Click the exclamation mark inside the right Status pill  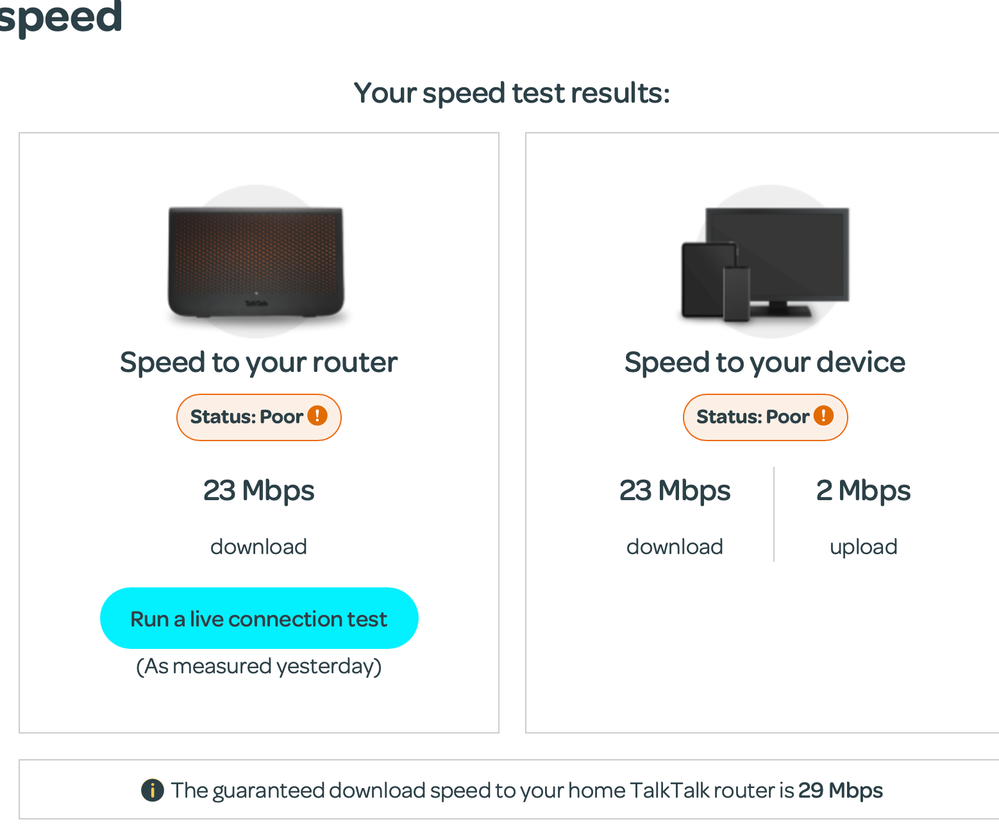[825, 417]
